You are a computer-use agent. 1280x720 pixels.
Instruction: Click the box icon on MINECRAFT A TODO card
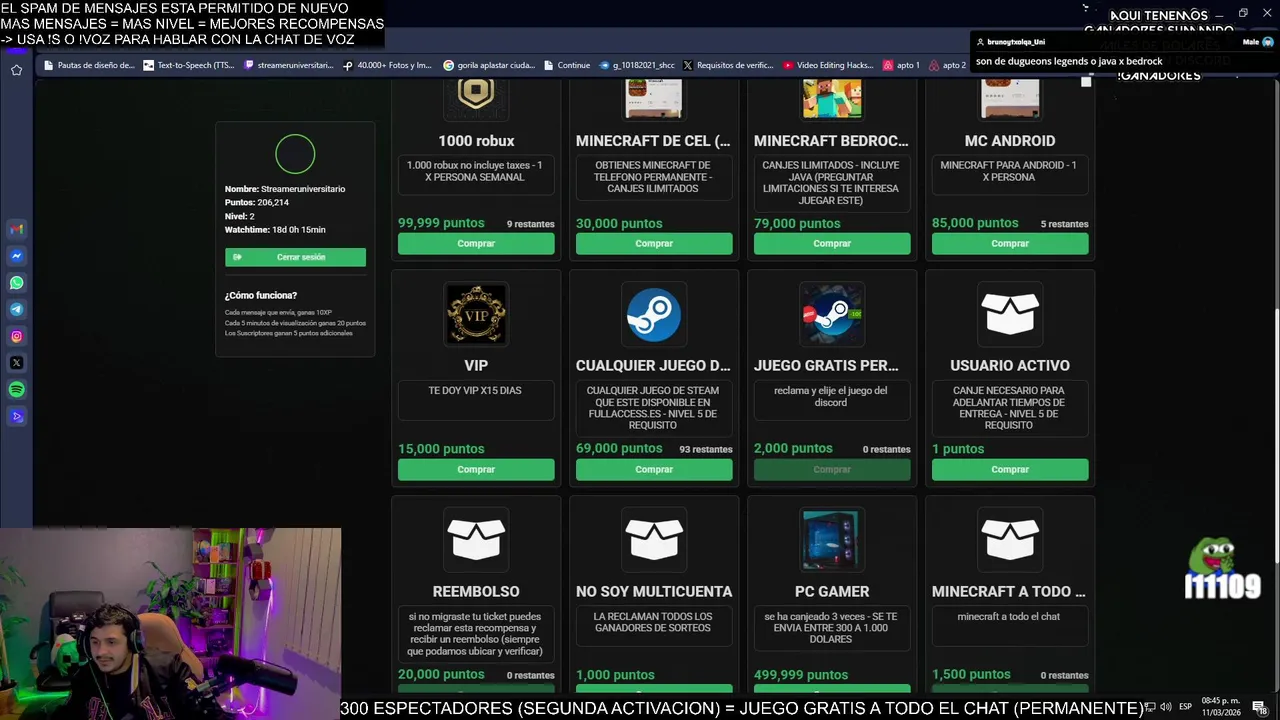[x=1010, y=540]
